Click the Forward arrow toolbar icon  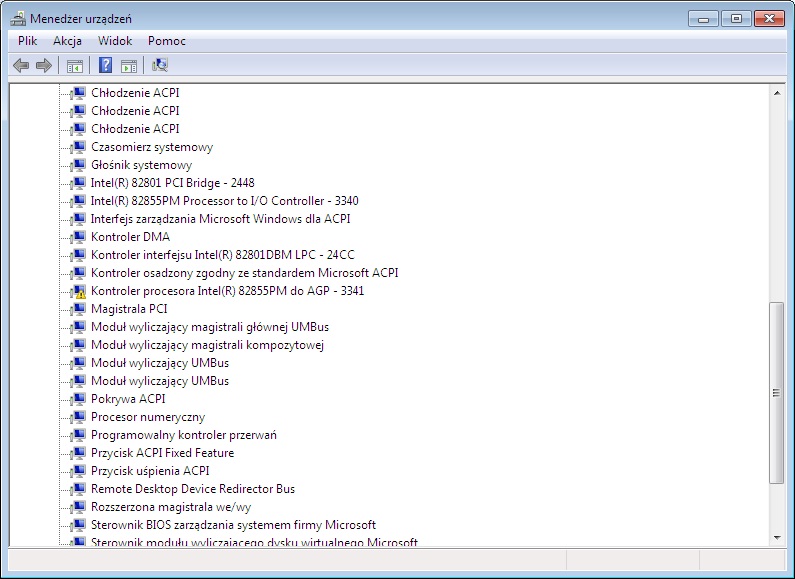(44, 65)
